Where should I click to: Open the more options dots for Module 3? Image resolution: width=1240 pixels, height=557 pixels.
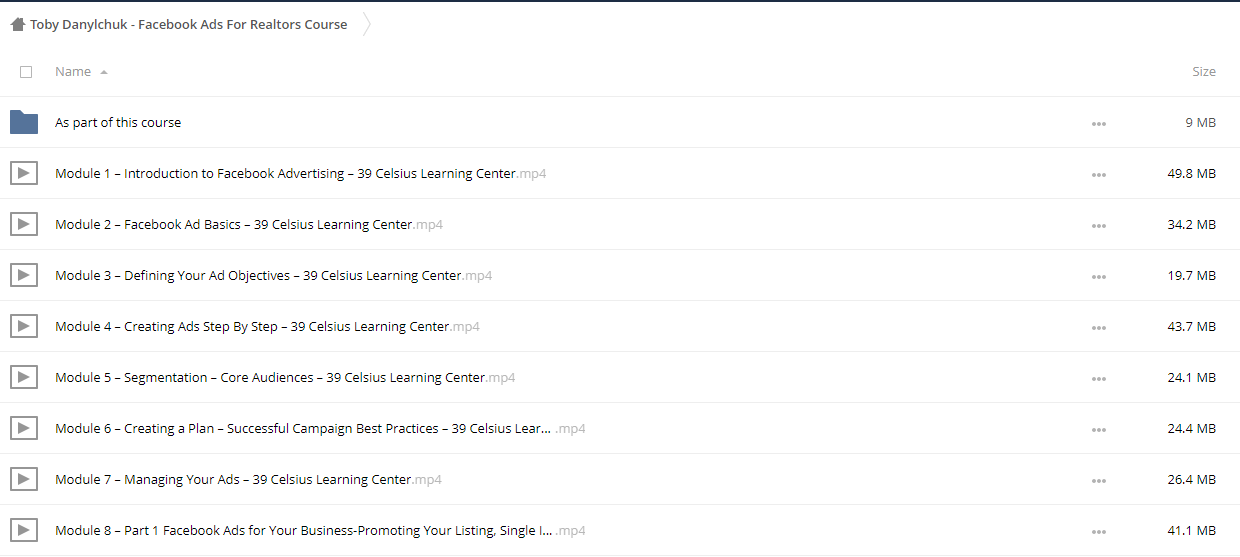1099,276
